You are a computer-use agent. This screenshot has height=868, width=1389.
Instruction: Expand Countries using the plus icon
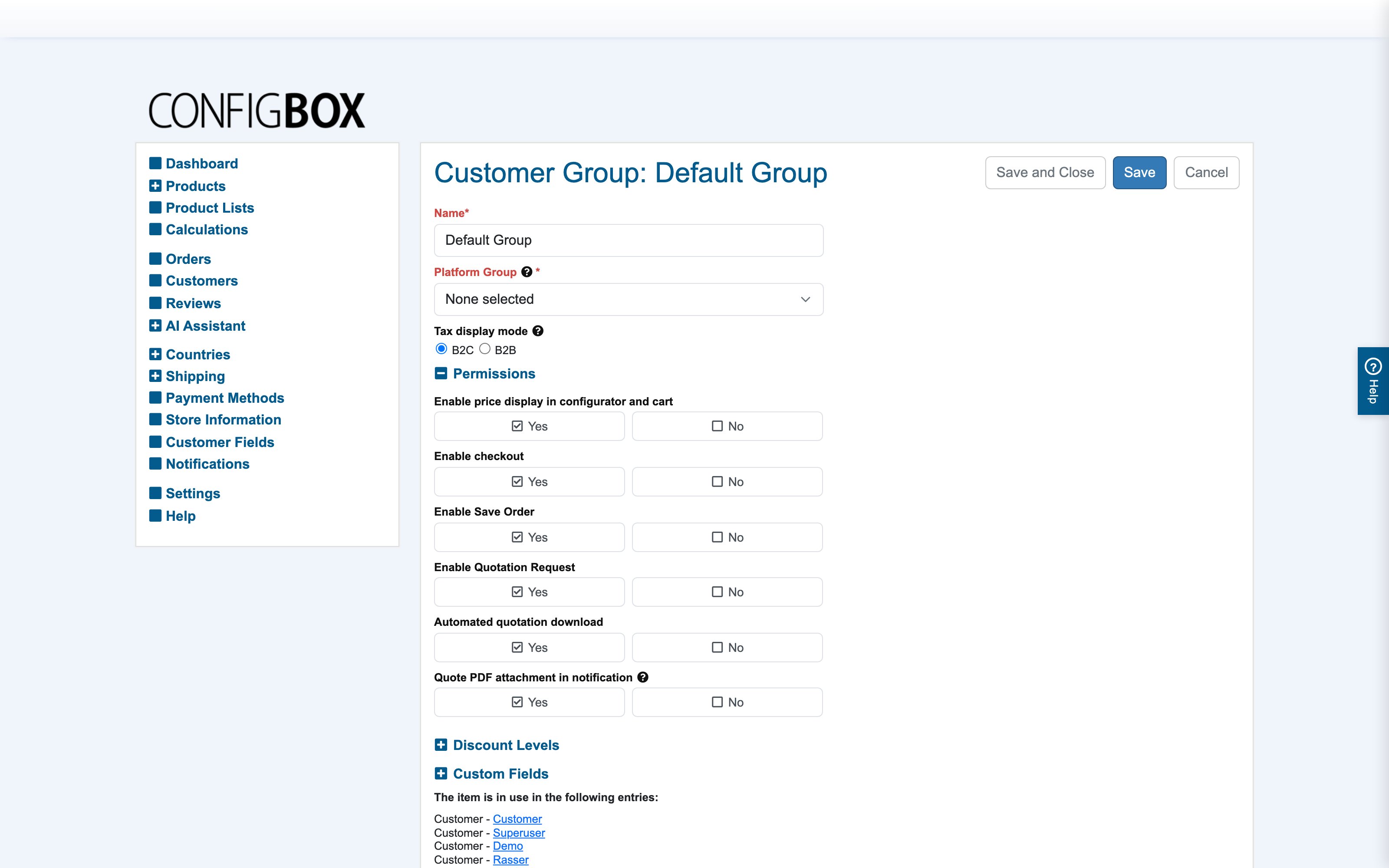[155, 354]
